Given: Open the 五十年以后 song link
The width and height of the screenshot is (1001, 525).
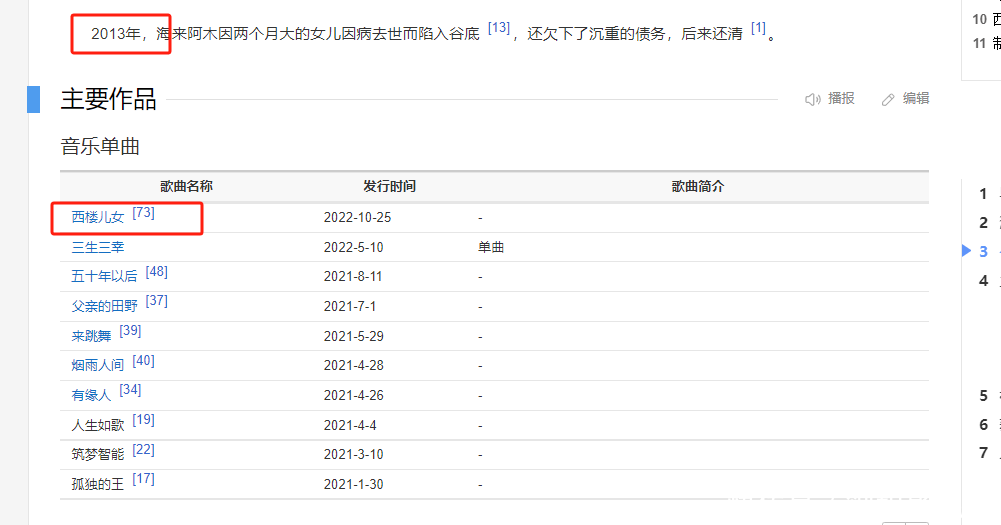Looking at the screenshot, I should click(x=105, y=277).
